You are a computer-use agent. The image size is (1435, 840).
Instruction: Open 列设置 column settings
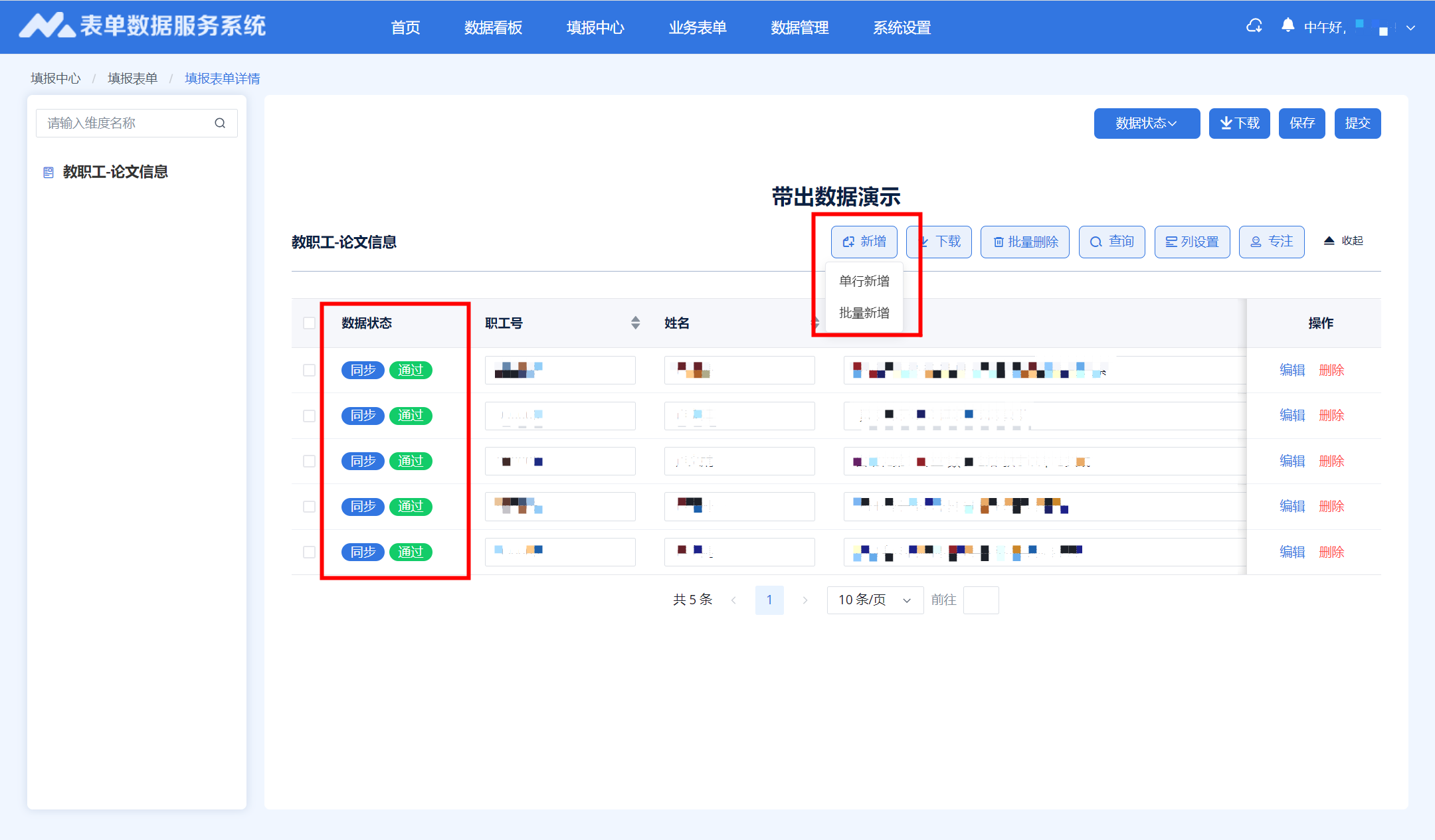[x=1193, y=242]
